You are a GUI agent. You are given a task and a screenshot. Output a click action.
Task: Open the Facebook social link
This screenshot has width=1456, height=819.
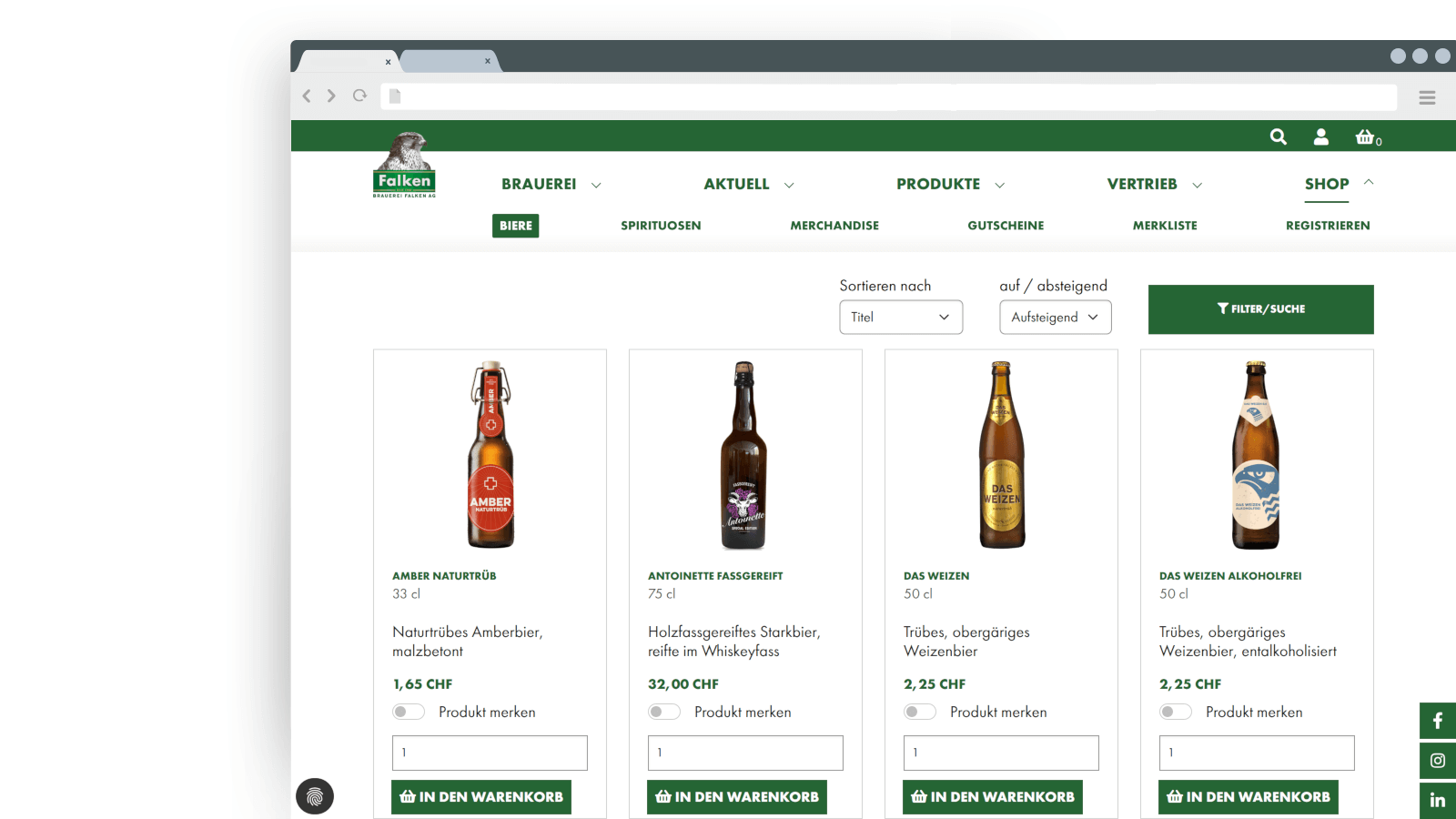tap(1438, 721)
